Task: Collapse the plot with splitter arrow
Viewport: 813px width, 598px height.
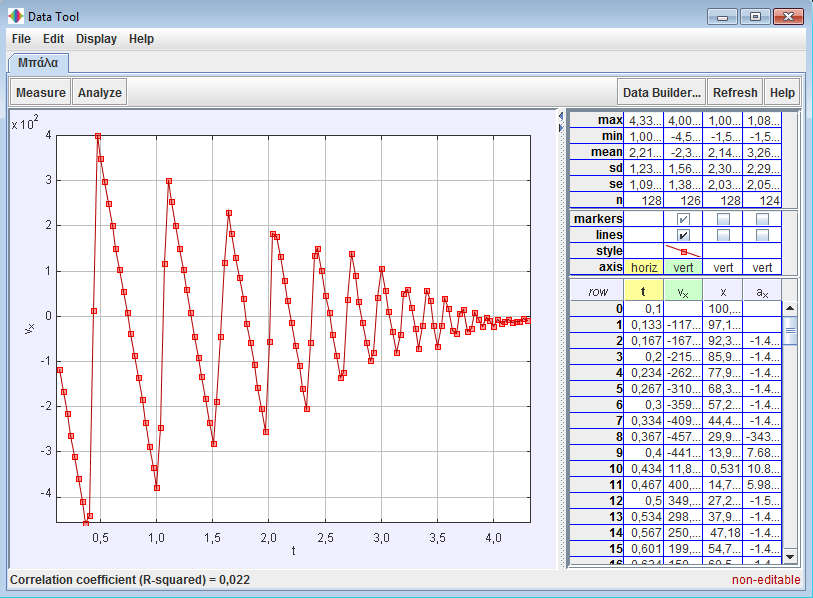Action: pyautogui.click(x=561, y=116)
